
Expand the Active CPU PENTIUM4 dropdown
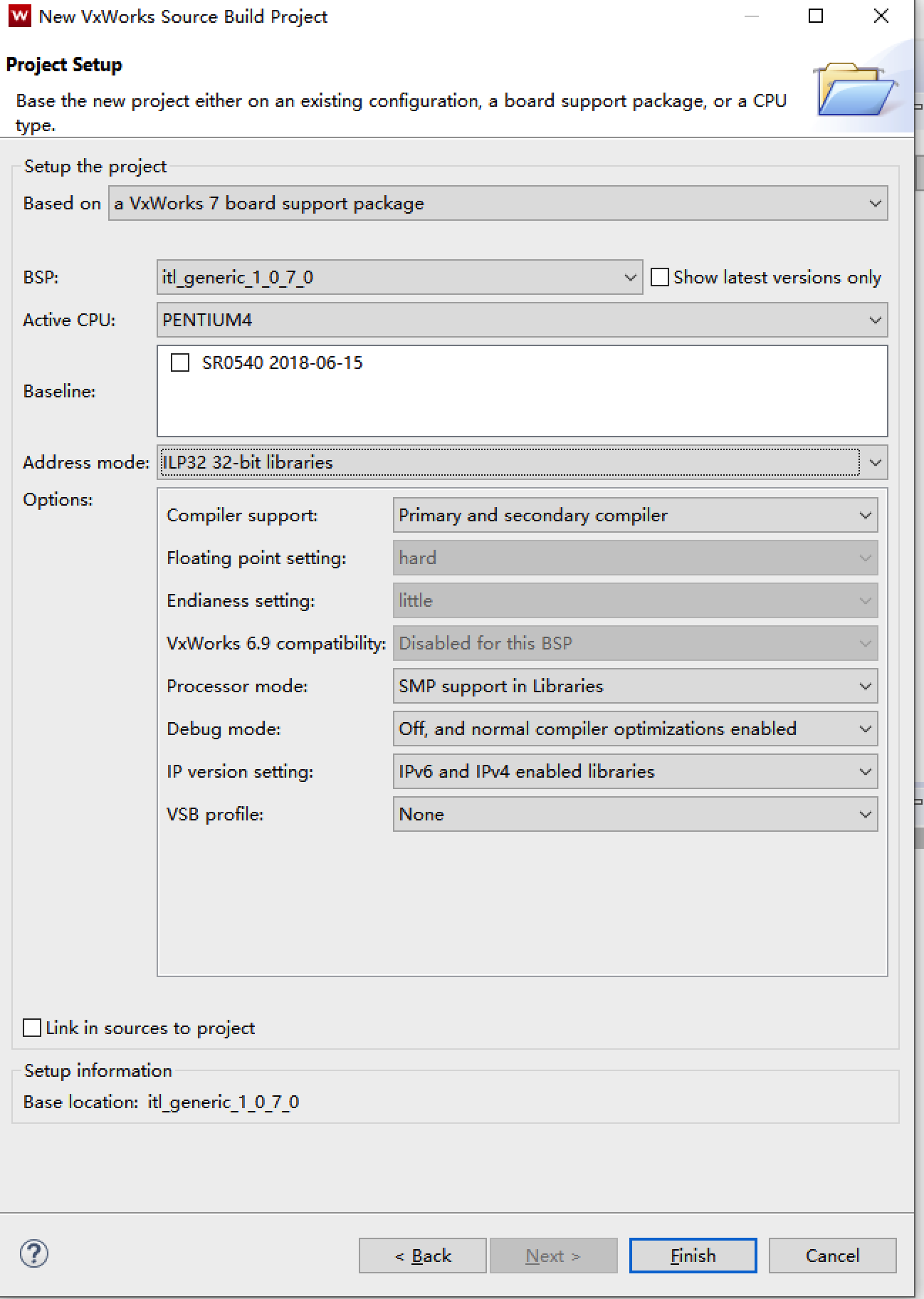(x=522, y=320)
